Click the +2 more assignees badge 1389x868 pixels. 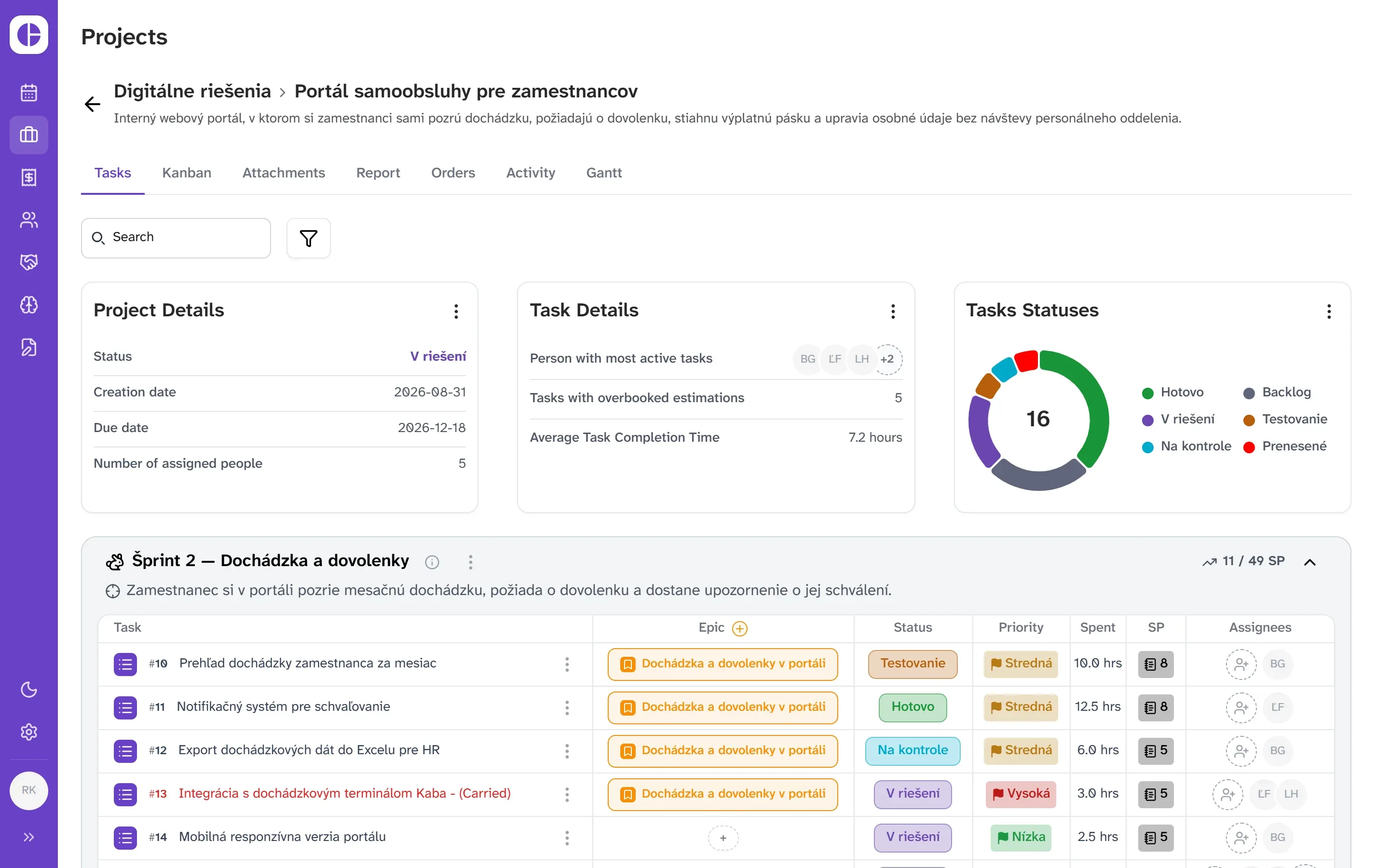887,359
